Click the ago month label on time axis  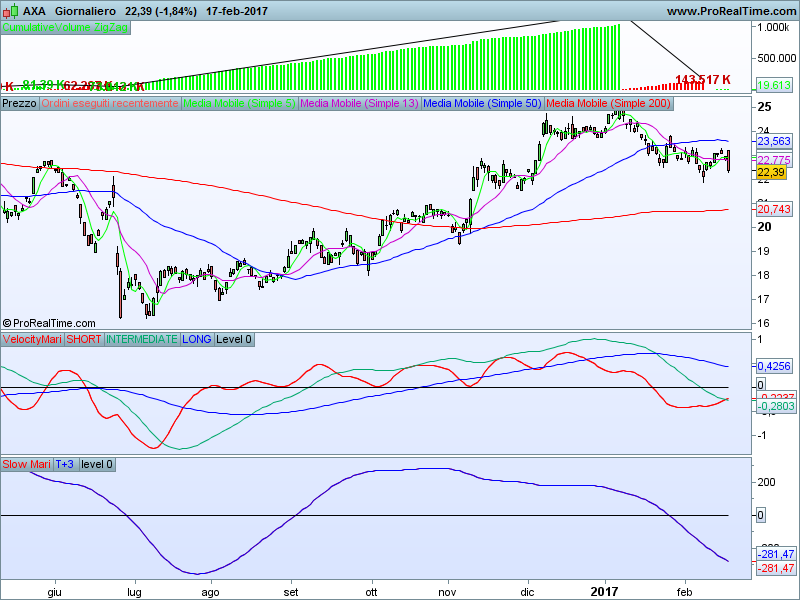click(210, 592)
